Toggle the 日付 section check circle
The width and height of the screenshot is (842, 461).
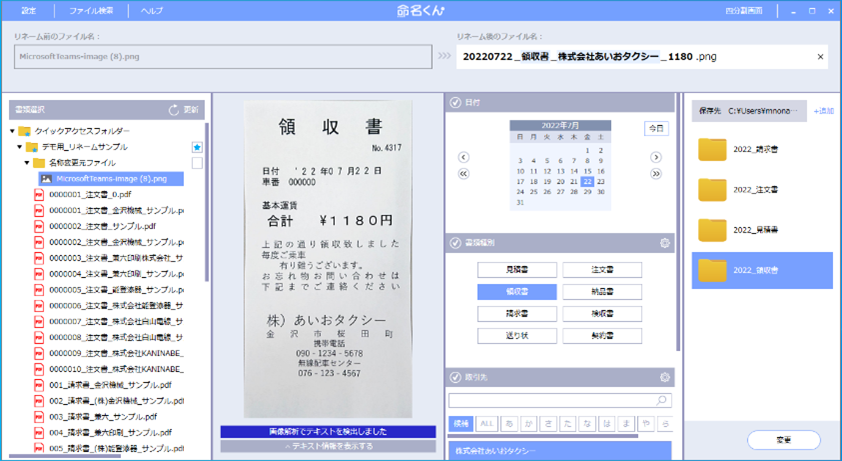coord(456,102)
